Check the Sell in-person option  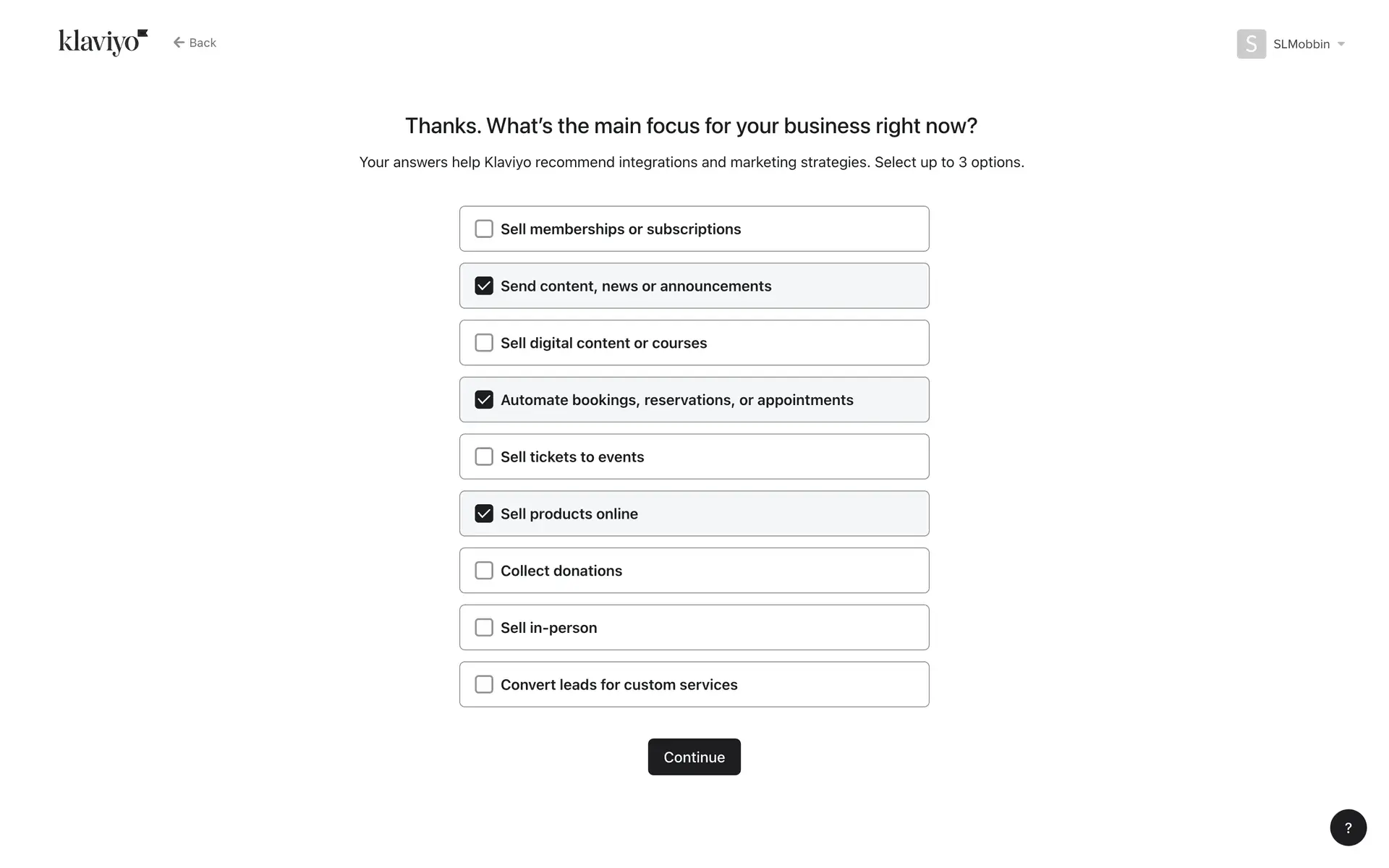[484, 628]
